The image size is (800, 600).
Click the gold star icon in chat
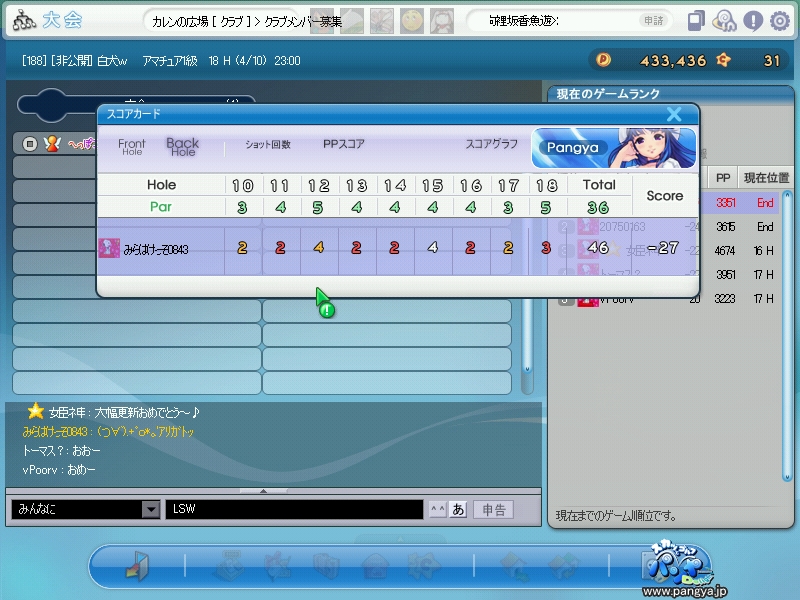tap(36, 411)
